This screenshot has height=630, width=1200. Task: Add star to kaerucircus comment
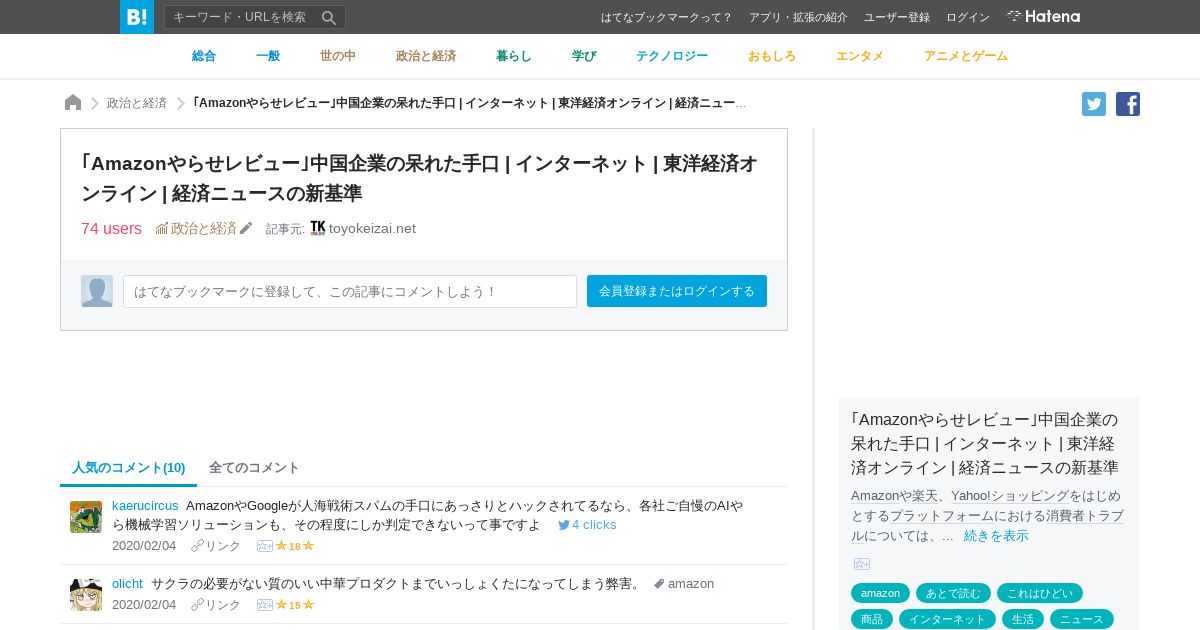point(264,546)
